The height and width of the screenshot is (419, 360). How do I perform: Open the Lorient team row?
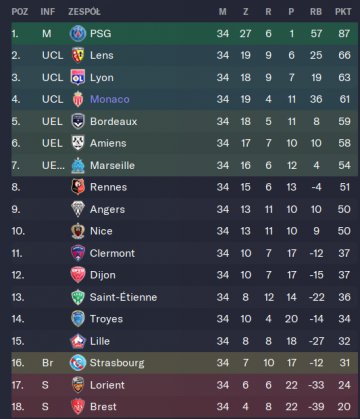click(x=185, y=385)
